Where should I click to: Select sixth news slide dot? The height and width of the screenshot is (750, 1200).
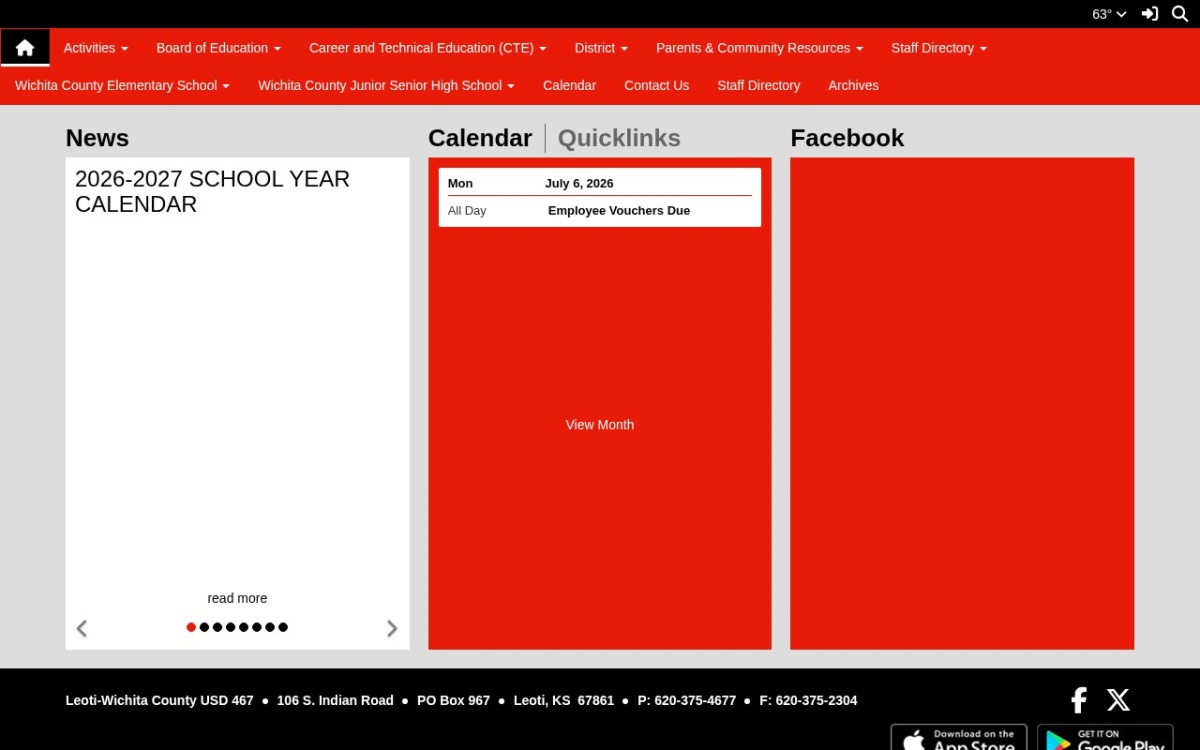point(257,627)
